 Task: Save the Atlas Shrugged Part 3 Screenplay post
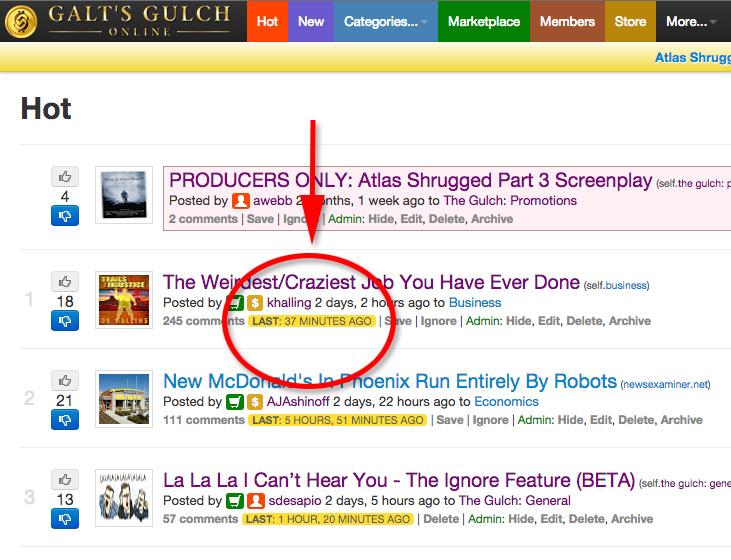[260, 219]
